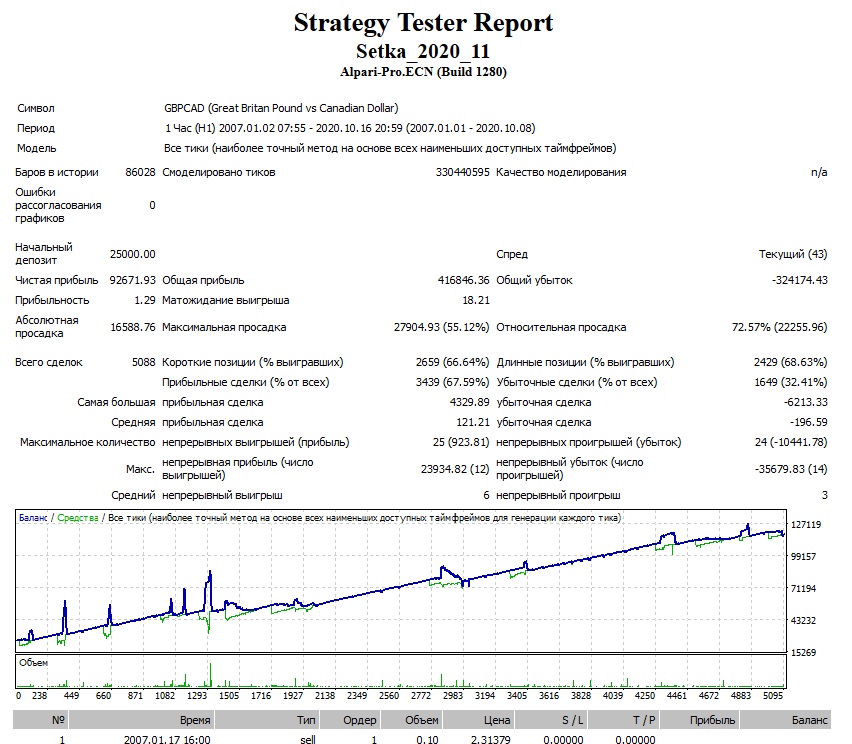This screenshot has width=852, height=744.
Task: Select total trades value 5088
Action: tap(143, 362)
